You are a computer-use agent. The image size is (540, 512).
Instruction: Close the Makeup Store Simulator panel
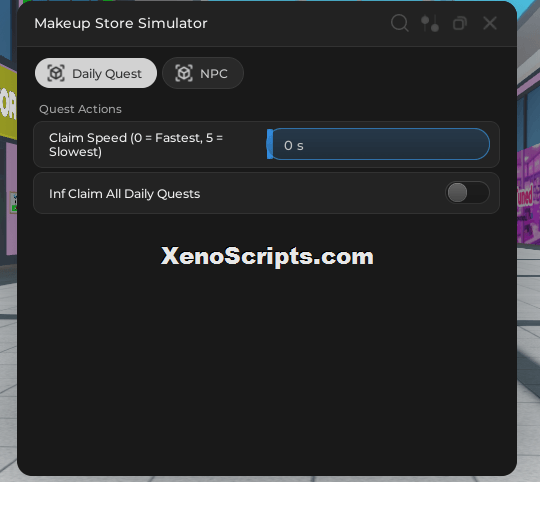click(x=490, y=23)
